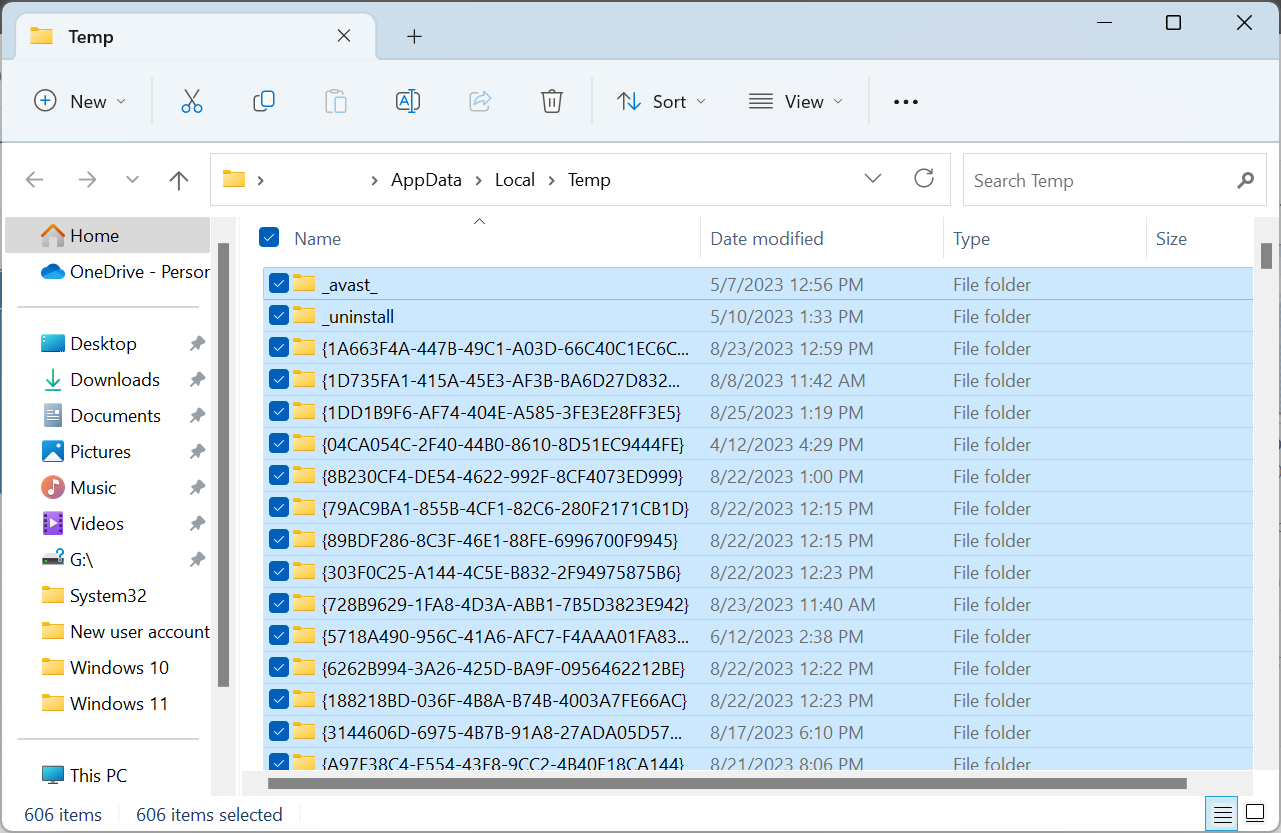
Task: Uncheck the _uninstall folder checkbox
Action: (279, 316)
